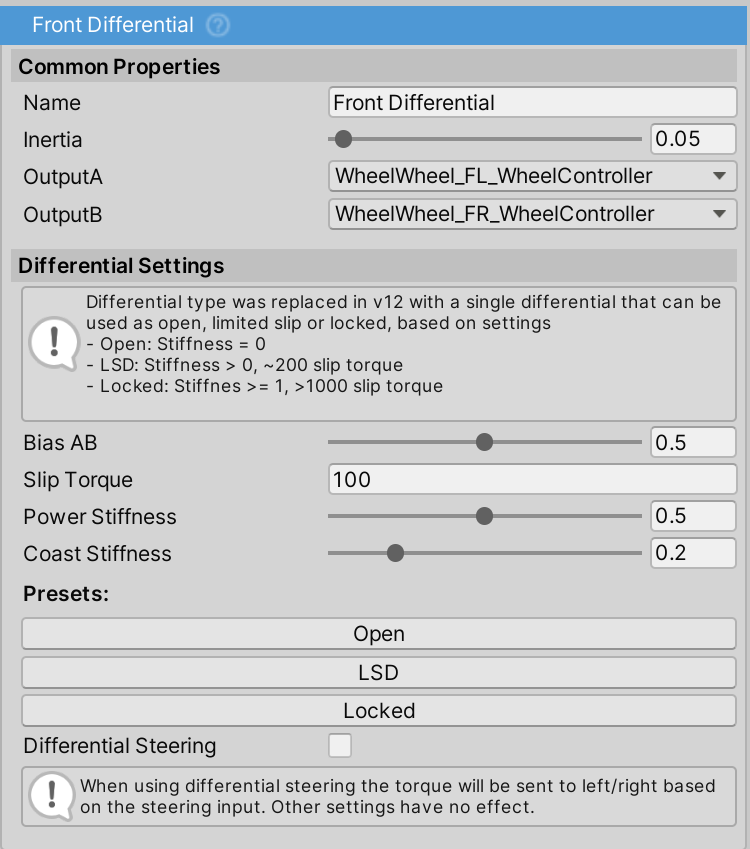Enable the Differential Steering checkbox

click(340, 745)
